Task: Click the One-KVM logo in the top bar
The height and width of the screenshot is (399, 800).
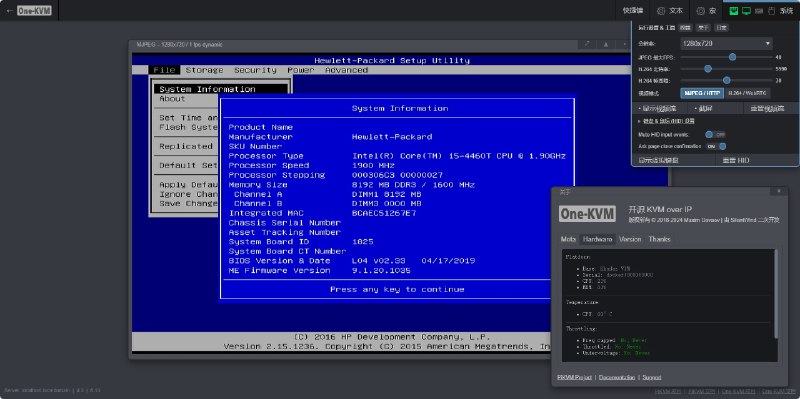Action: pyautogui.click(x=34, y=10)
